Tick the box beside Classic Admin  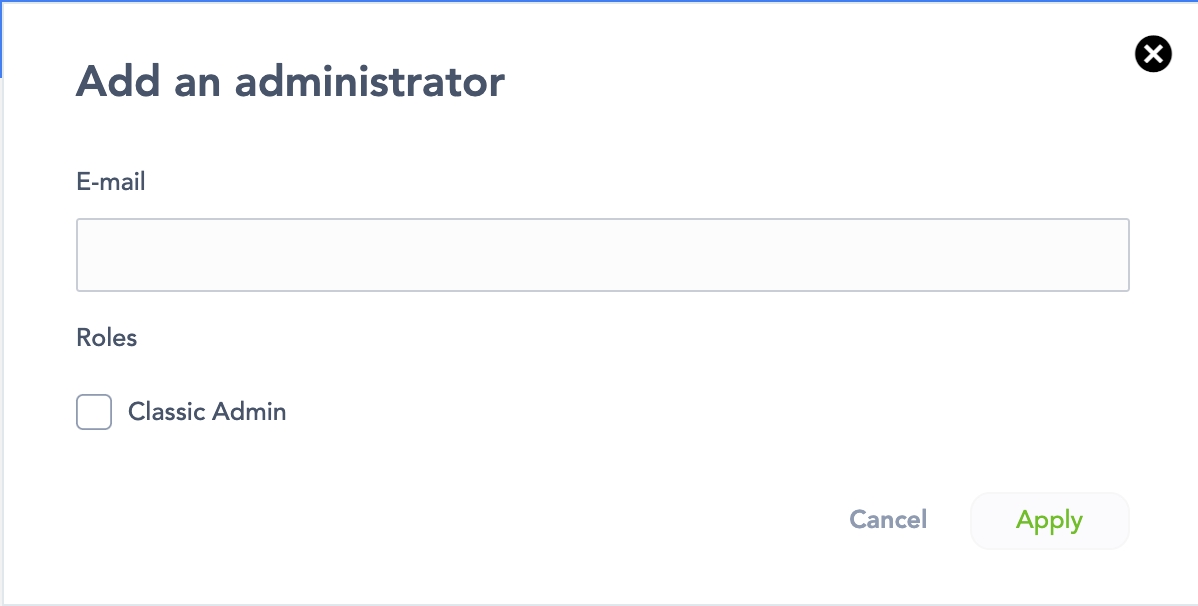click(94, 412)
